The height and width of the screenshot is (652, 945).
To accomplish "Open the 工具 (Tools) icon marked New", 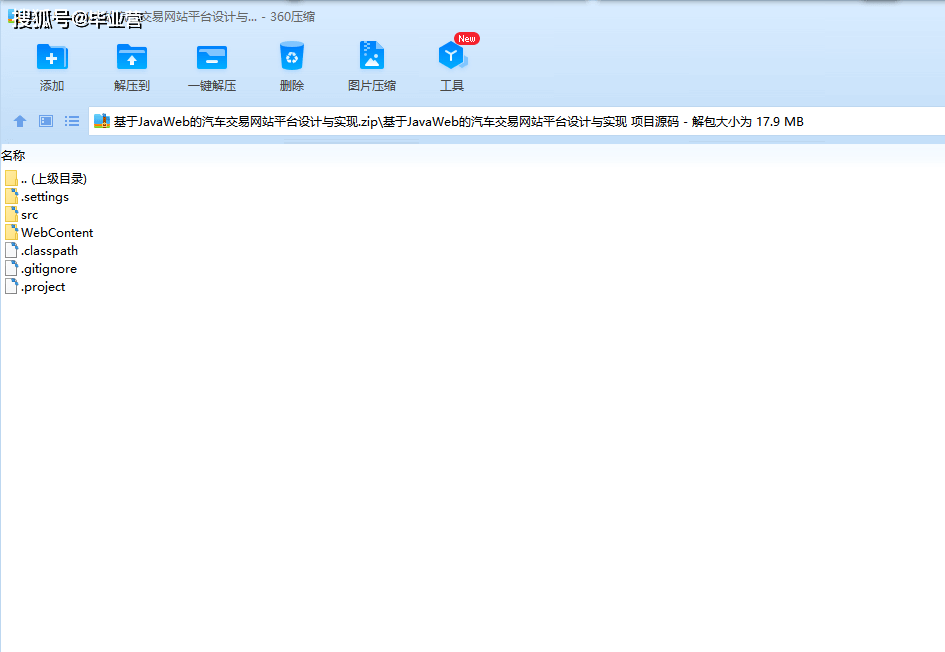I will [452, 58].
